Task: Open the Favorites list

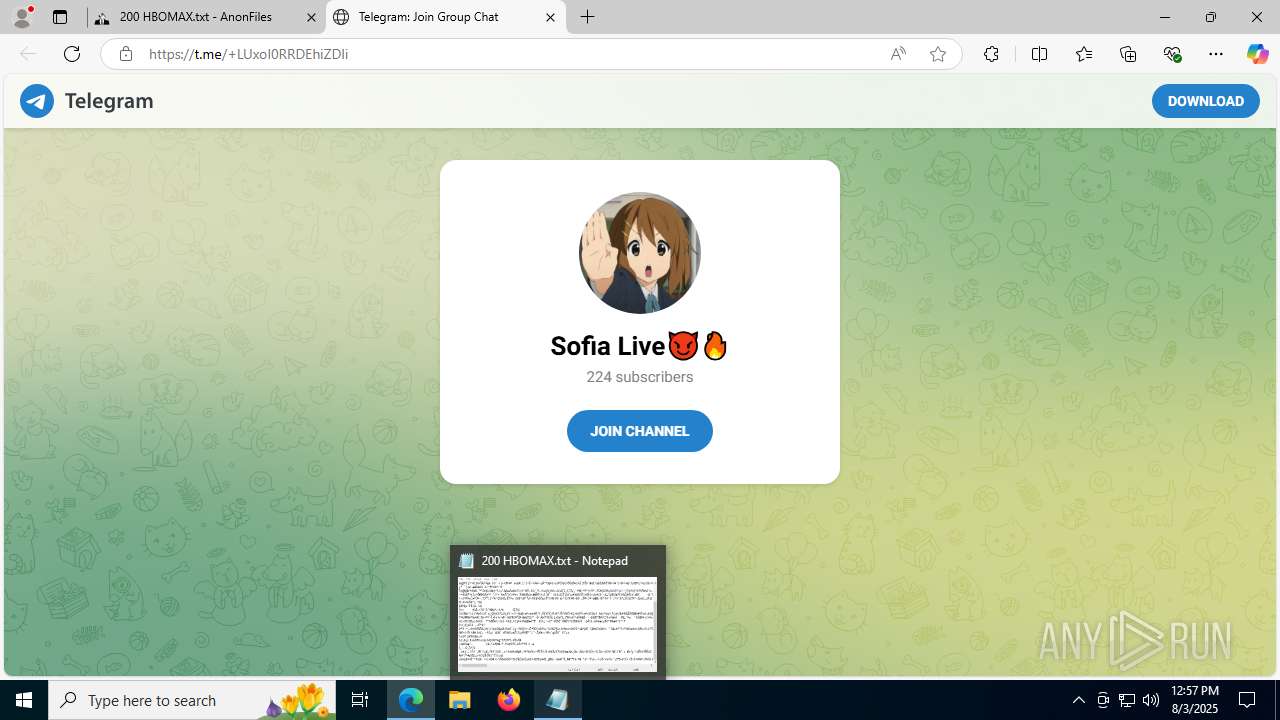Action: pos(1084,54)
